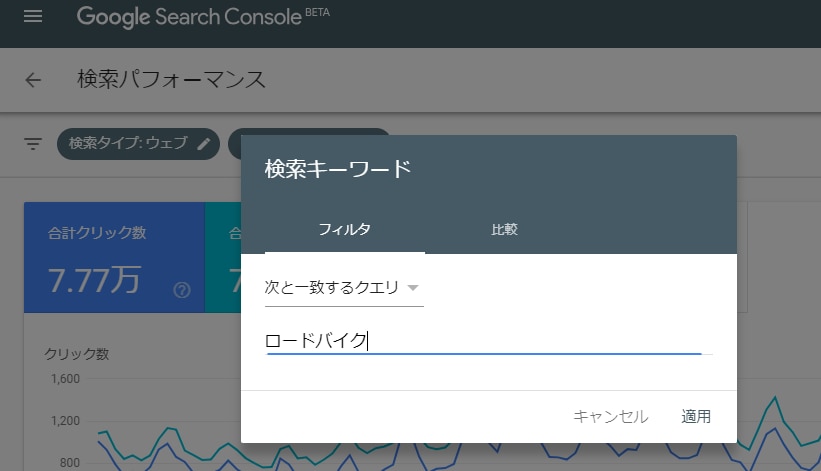
Task: Click the 1,600 chart axis value
Action: click(65, 378)
